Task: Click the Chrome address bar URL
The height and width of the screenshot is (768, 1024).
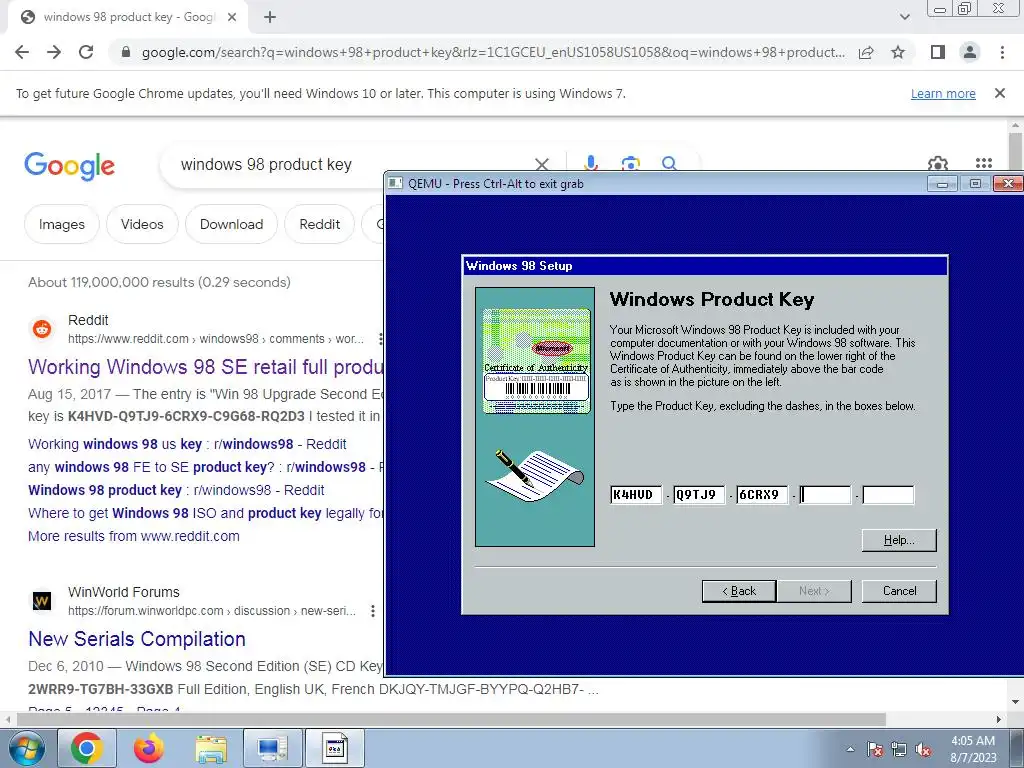Action: pyautogui.click(x=493, y=52)
